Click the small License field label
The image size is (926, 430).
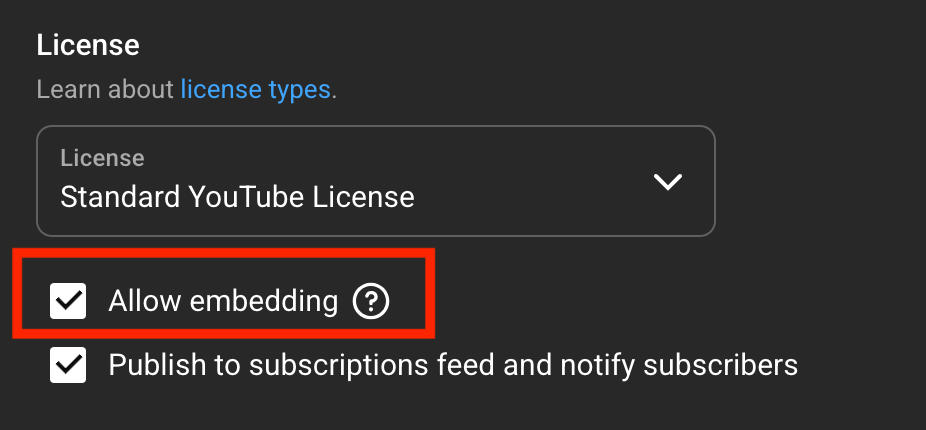pyautogui.click(x=102, y=158)
